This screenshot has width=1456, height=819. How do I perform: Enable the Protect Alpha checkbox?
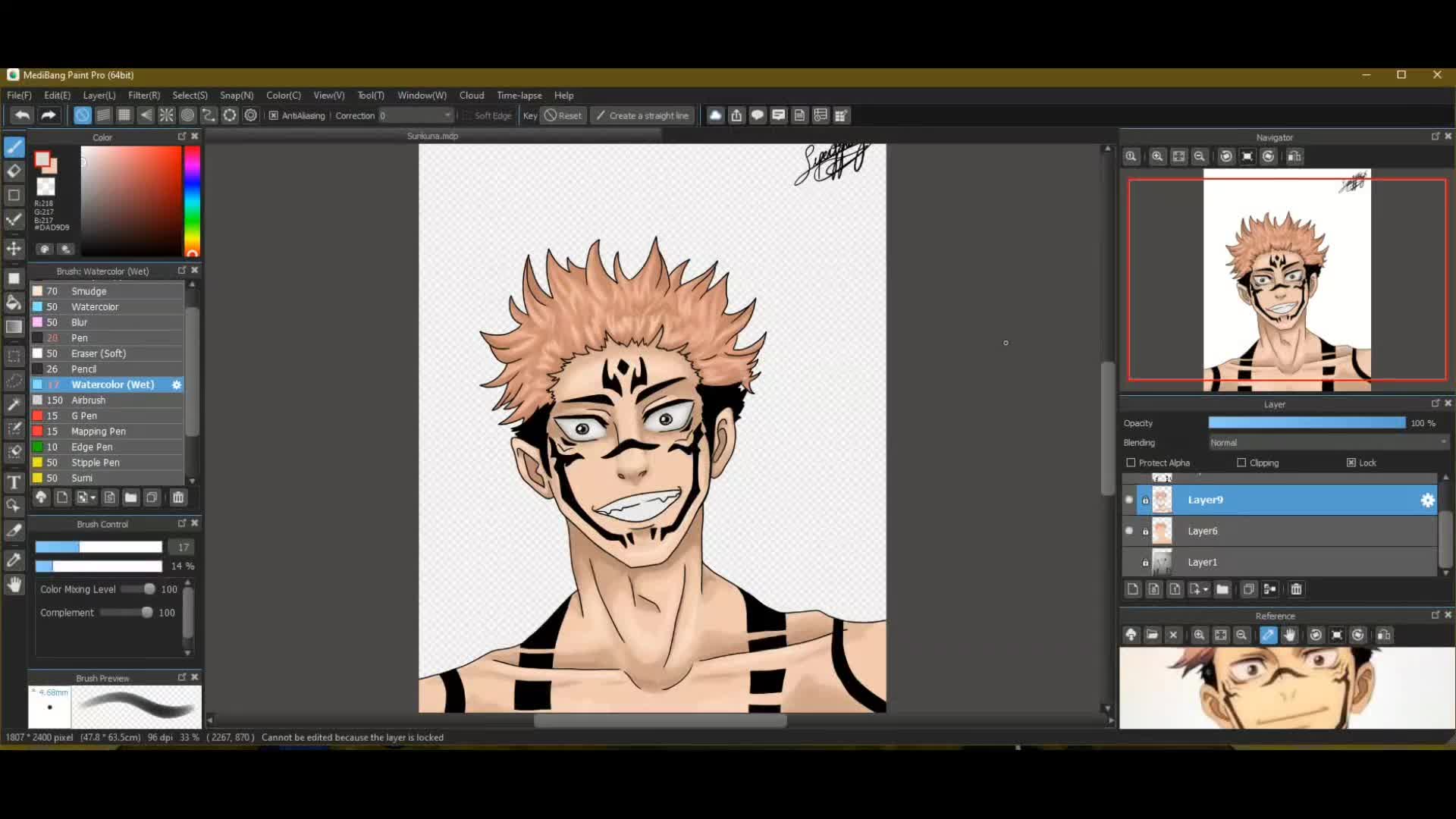click(1131, 463)
